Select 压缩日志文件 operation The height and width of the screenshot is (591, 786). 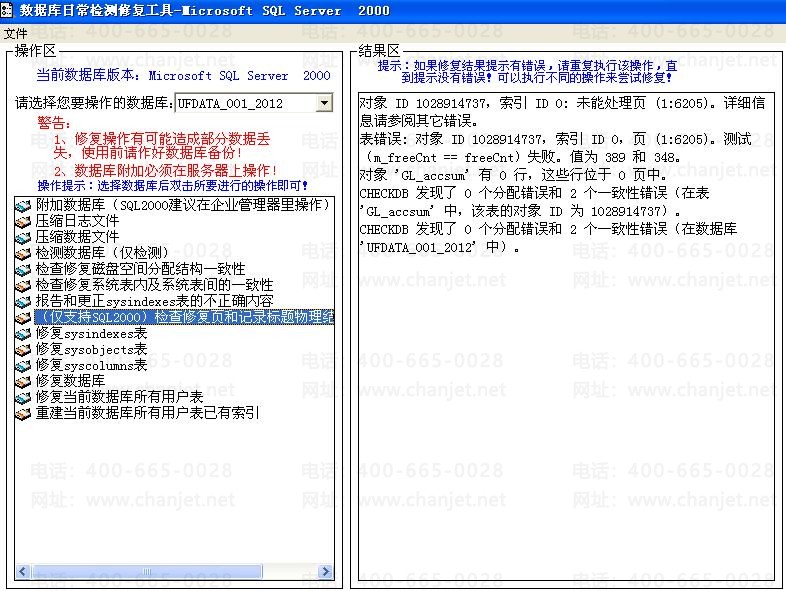click(77, 221)
